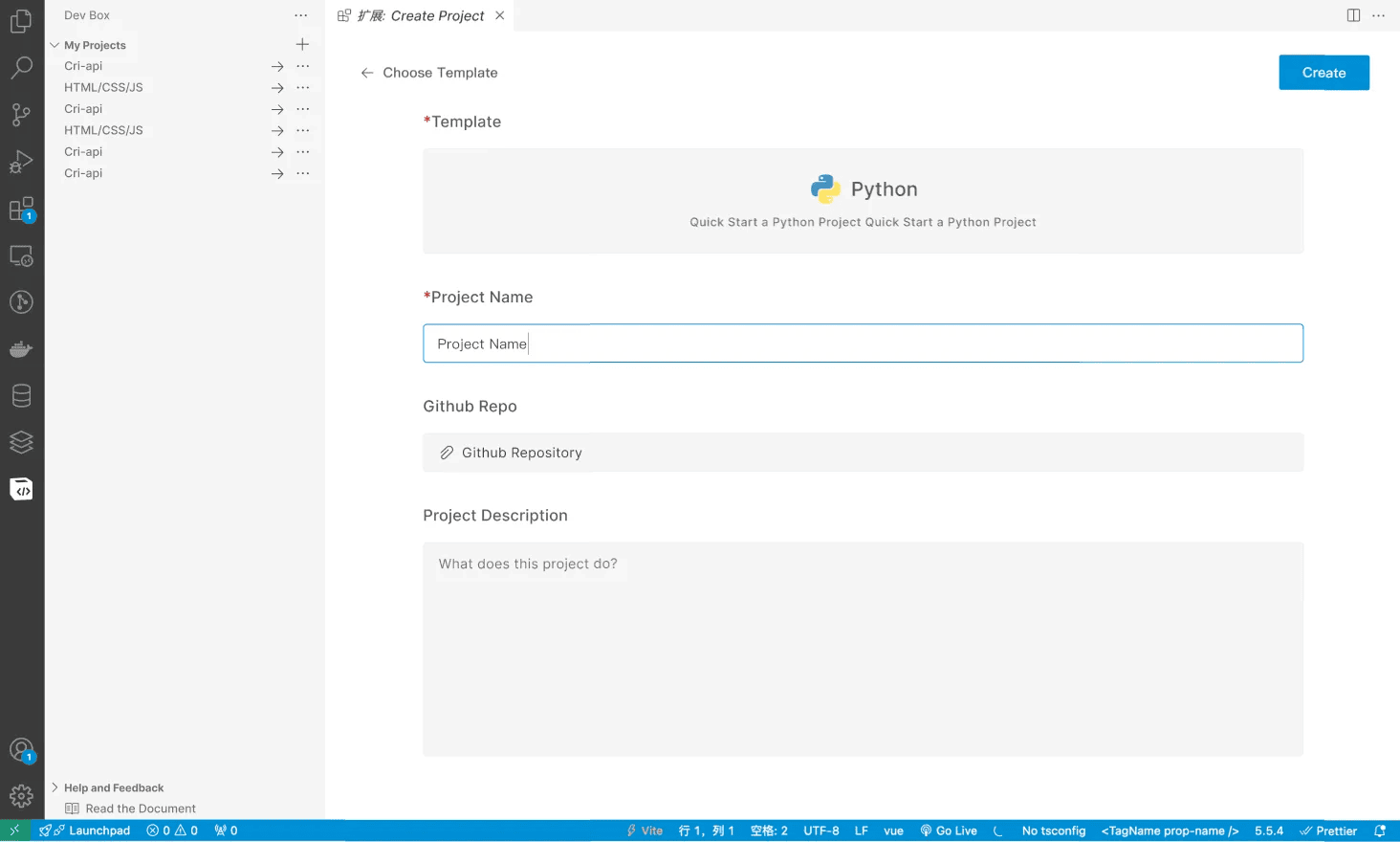The image size is (1400, 842).
Task: Click the blue Create button
Action: (x=1323, y=73)
